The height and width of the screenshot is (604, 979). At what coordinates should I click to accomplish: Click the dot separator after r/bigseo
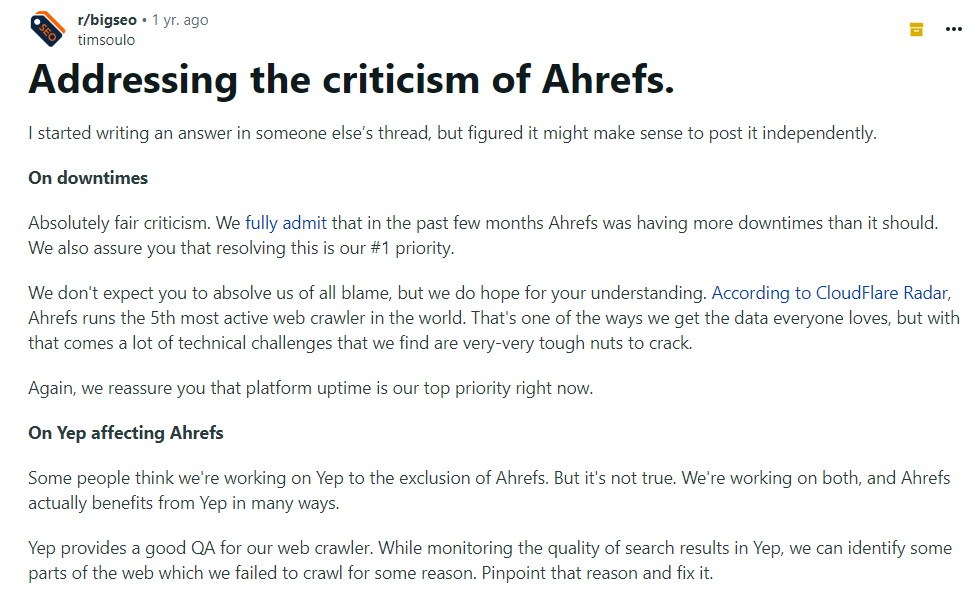pos(143,19)
